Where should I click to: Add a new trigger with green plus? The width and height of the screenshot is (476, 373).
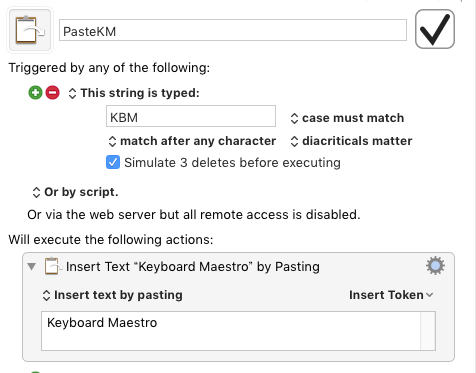(x=35, y=93)
